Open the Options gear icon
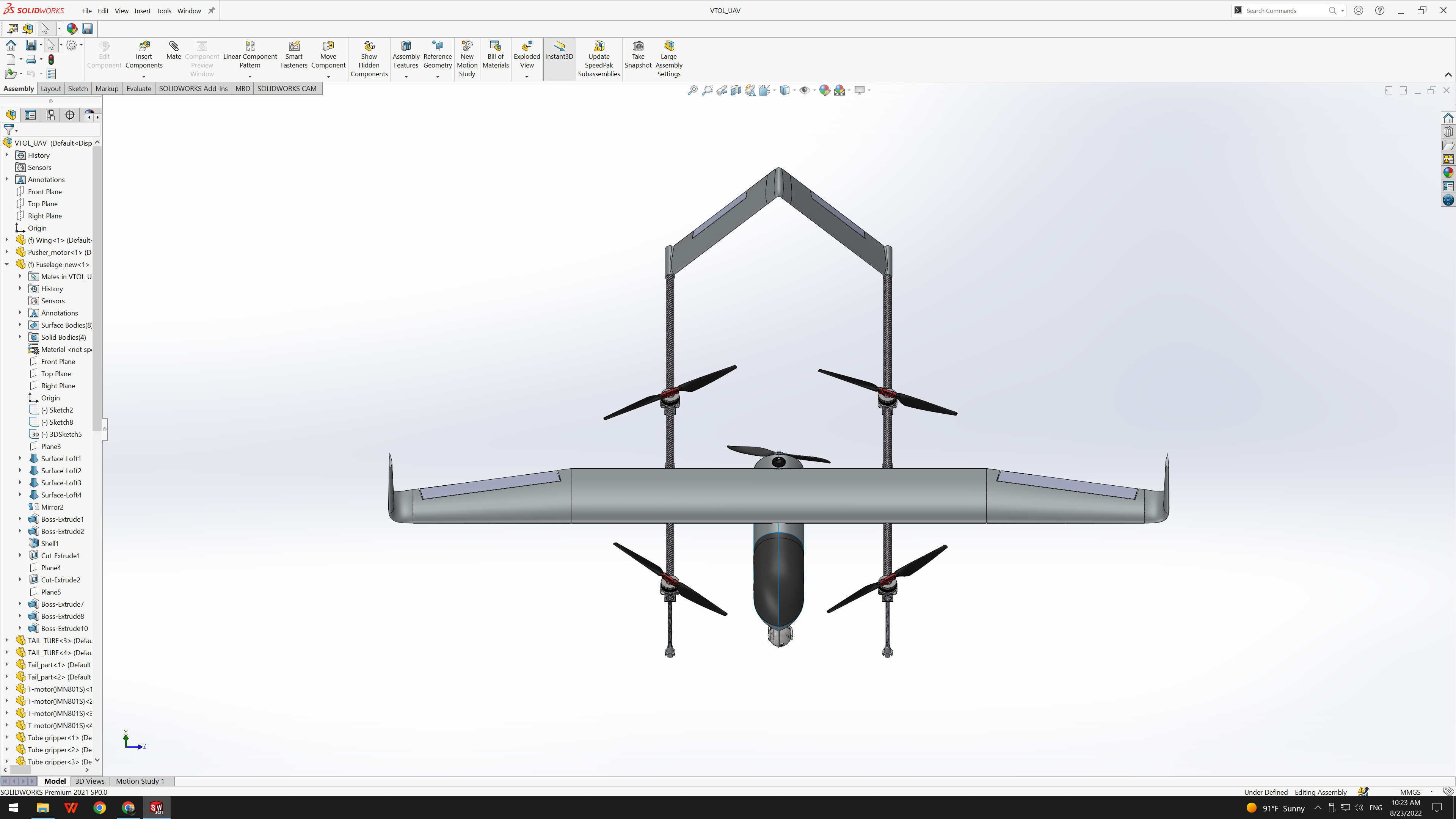This screenshot has width=1456, height=819. [71, 45]
